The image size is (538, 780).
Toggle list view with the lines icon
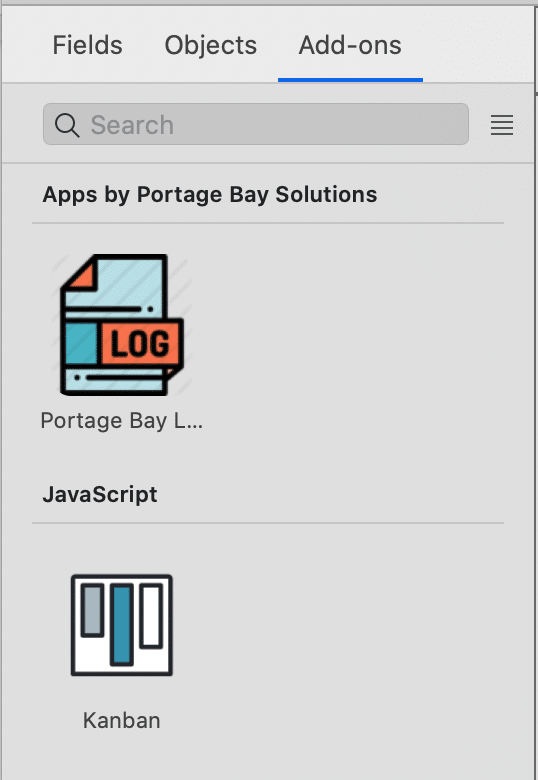click(502, 125)
